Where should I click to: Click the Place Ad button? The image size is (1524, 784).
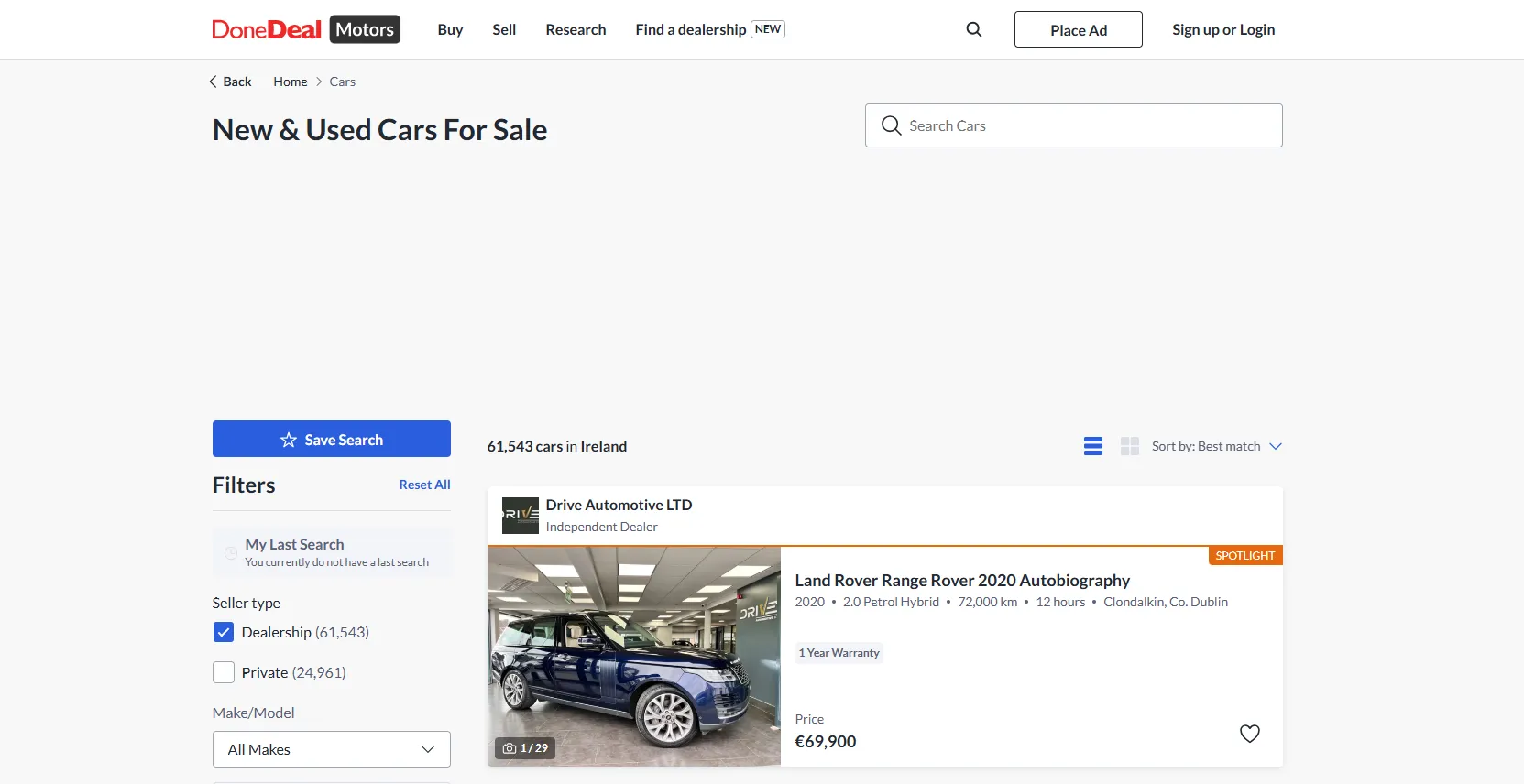1079,29
